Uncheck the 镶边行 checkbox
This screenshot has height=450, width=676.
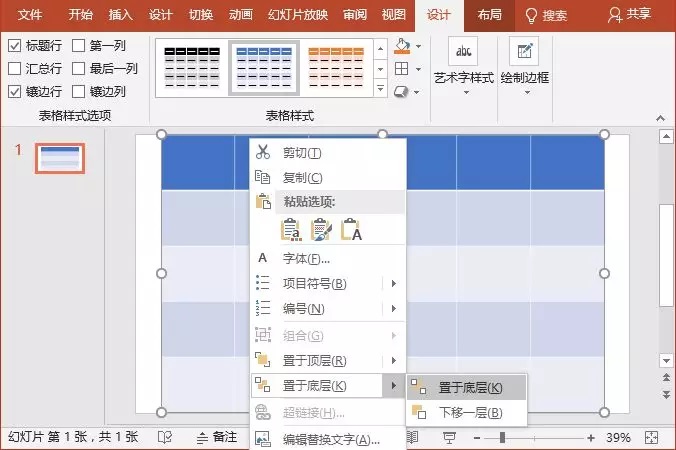15,91
